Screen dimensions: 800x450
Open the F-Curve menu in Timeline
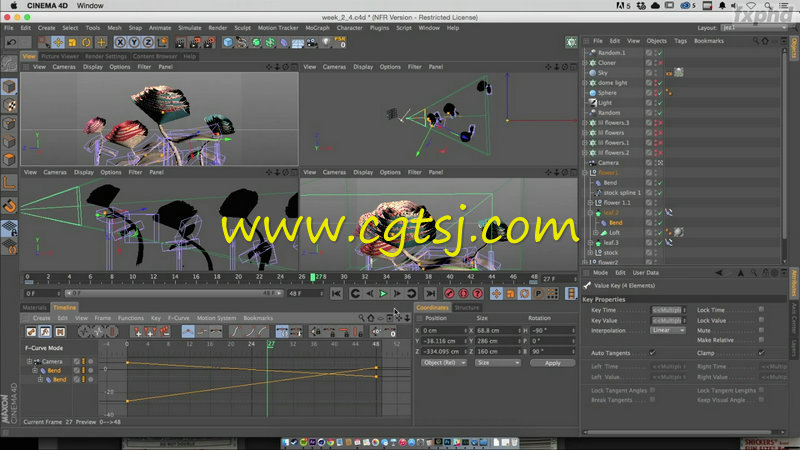(x=179, y=318)
